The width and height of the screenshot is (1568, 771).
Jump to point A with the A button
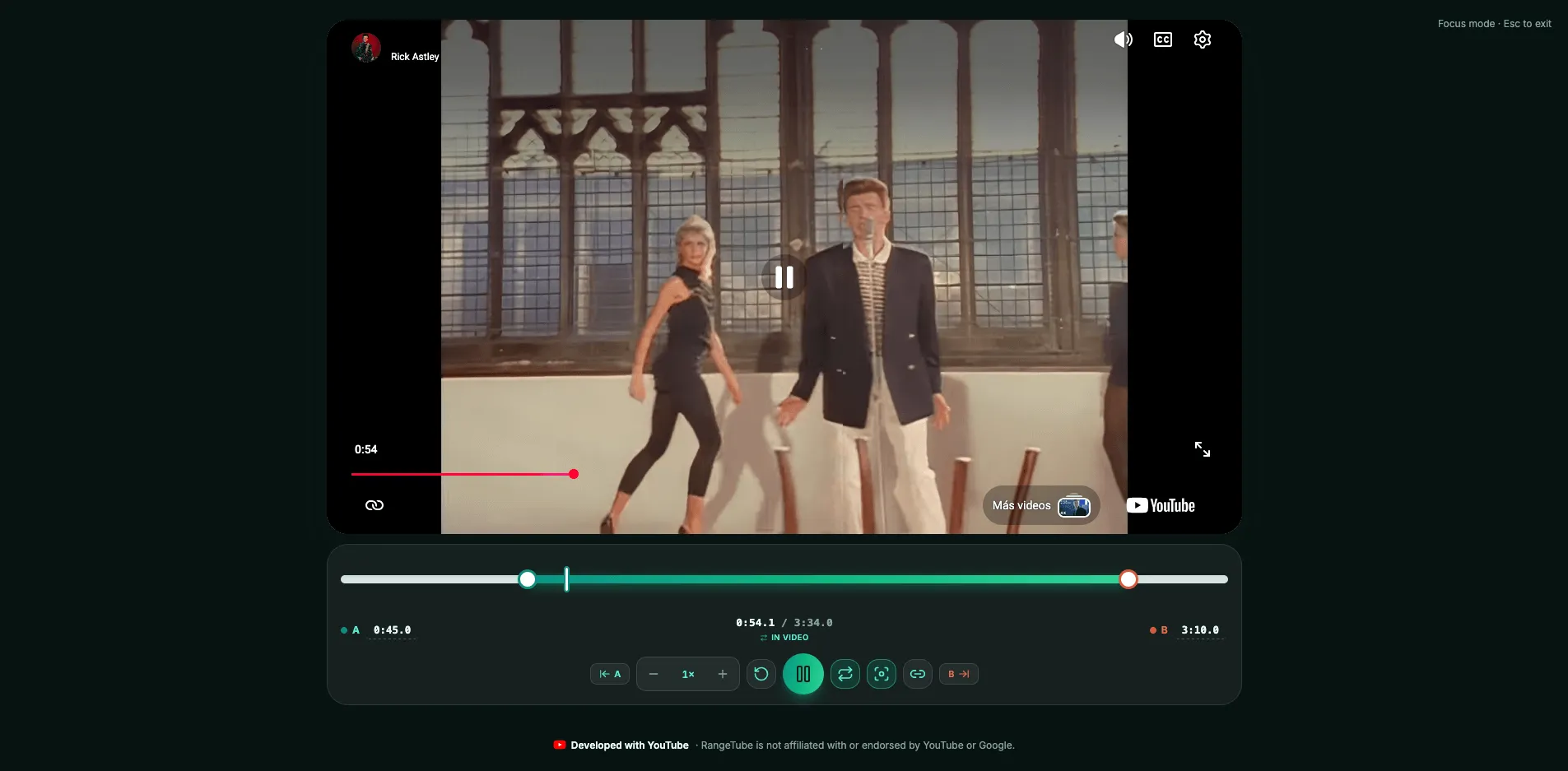pyautogui.click(x=610, y=674)
